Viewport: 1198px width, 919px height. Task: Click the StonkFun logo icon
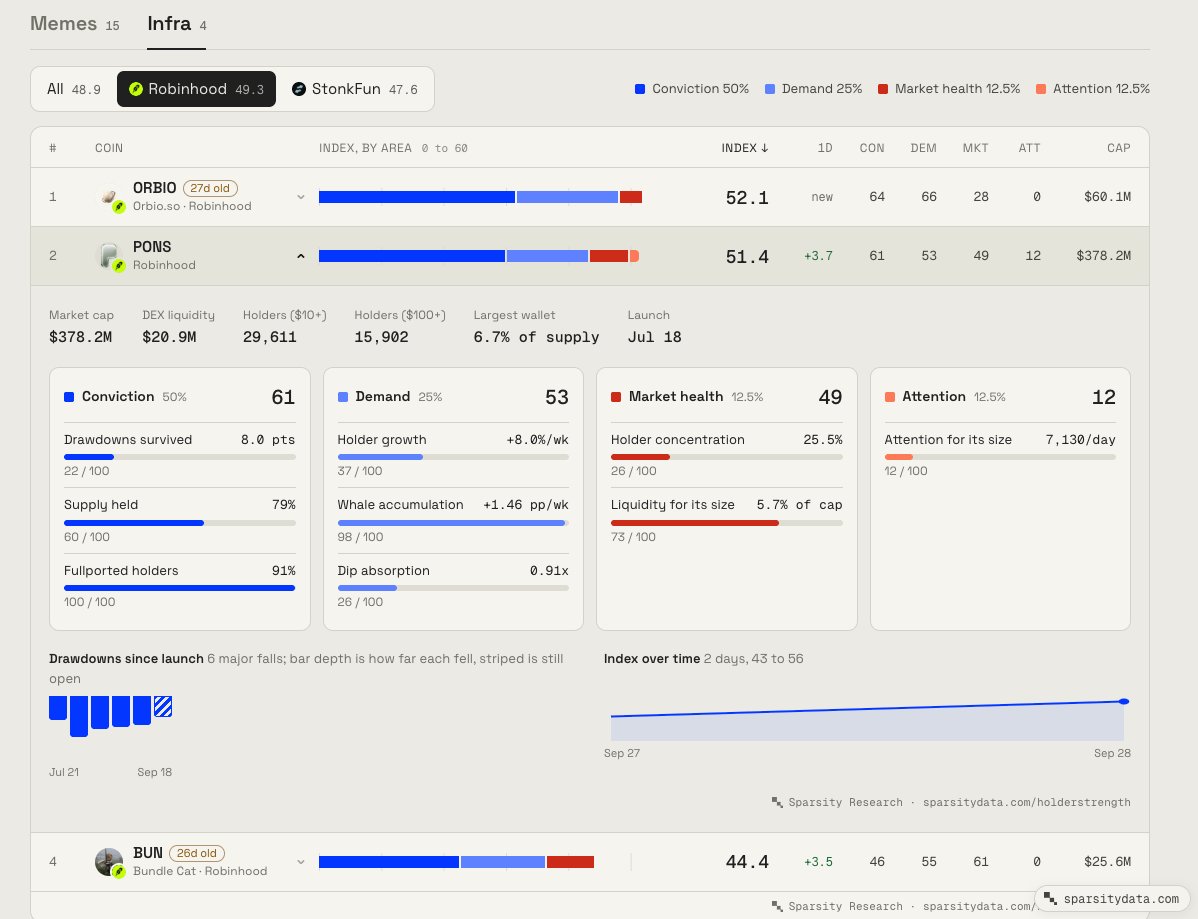click(x=299, y=89)
